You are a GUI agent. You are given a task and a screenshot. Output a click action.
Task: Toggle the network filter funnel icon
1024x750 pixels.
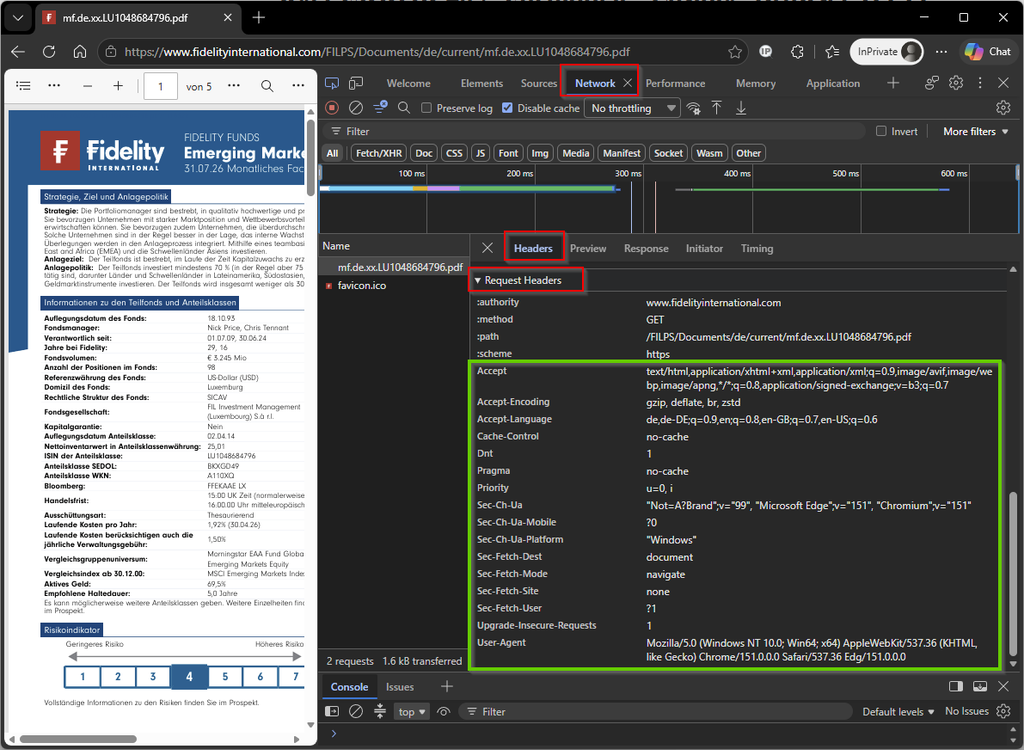pos(380,108)
